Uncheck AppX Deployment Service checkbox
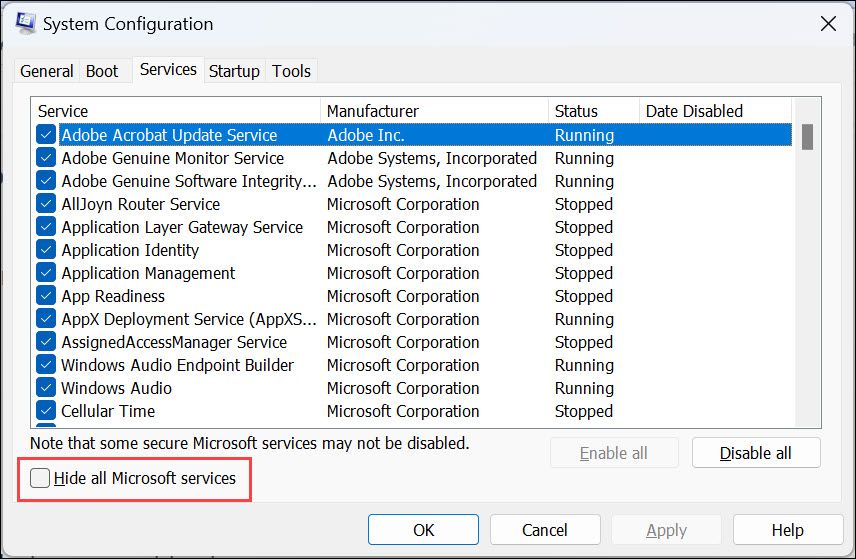Image resolution: width=856 pixels, height=559 pixels. click(46, 318)
